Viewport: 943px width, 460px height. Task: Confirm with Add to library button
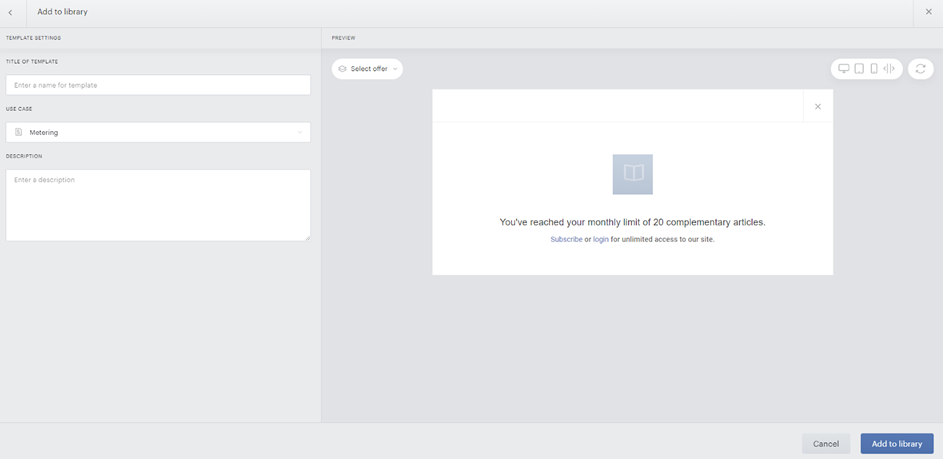coord(897,444)
